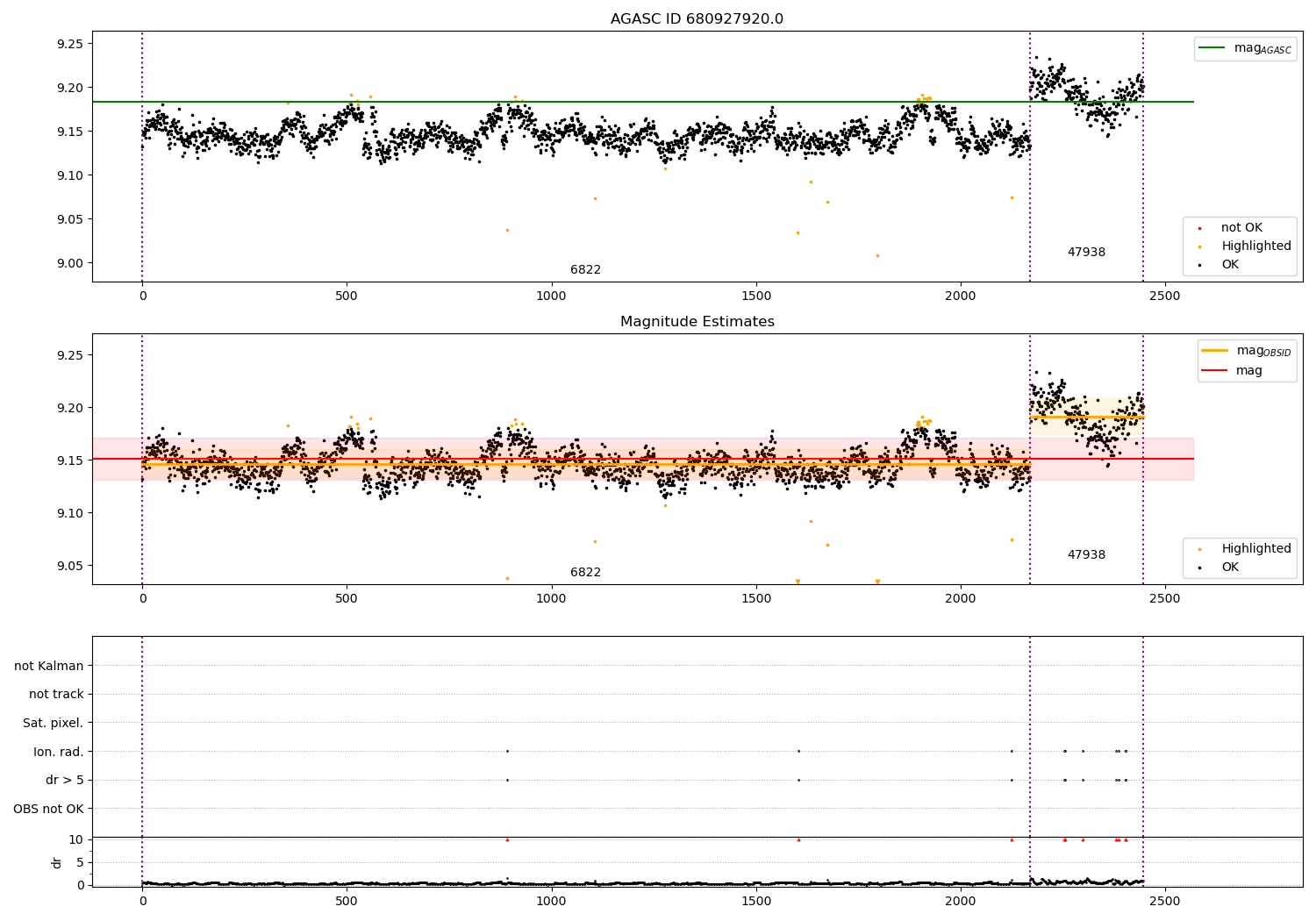Image resolution: width=1316 pixels, height=921 pixels.
Task: Click the green mag AGASC horizontal line
Action: pyautogui.click(x=642, y=102)
